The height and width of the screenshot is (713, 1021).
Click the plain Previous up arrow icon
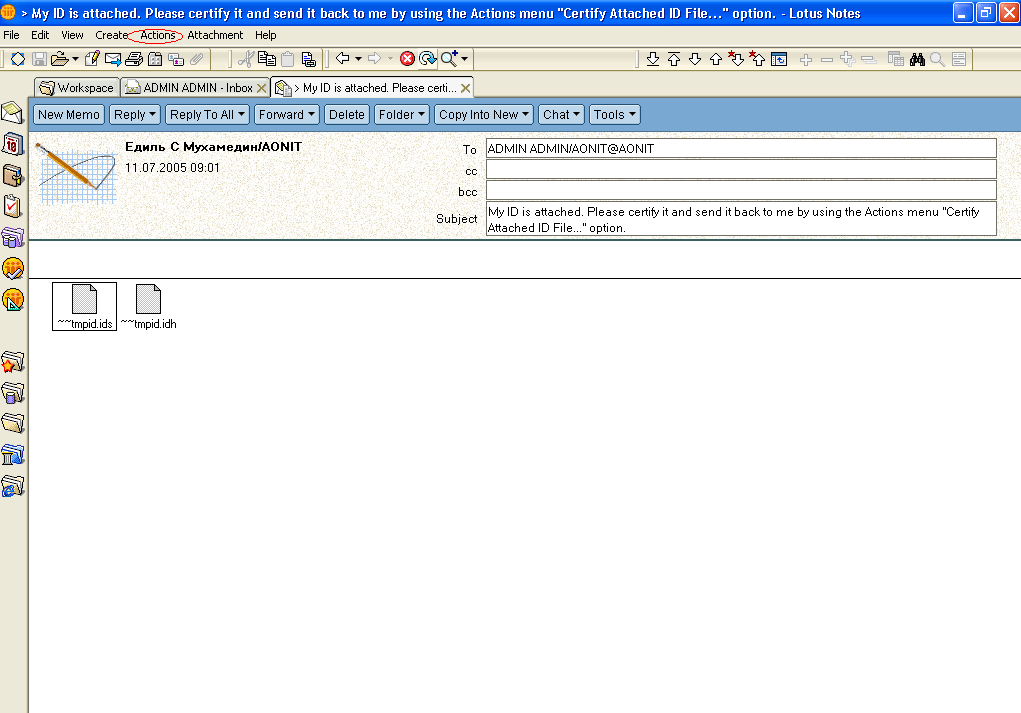tap(716, 59)
